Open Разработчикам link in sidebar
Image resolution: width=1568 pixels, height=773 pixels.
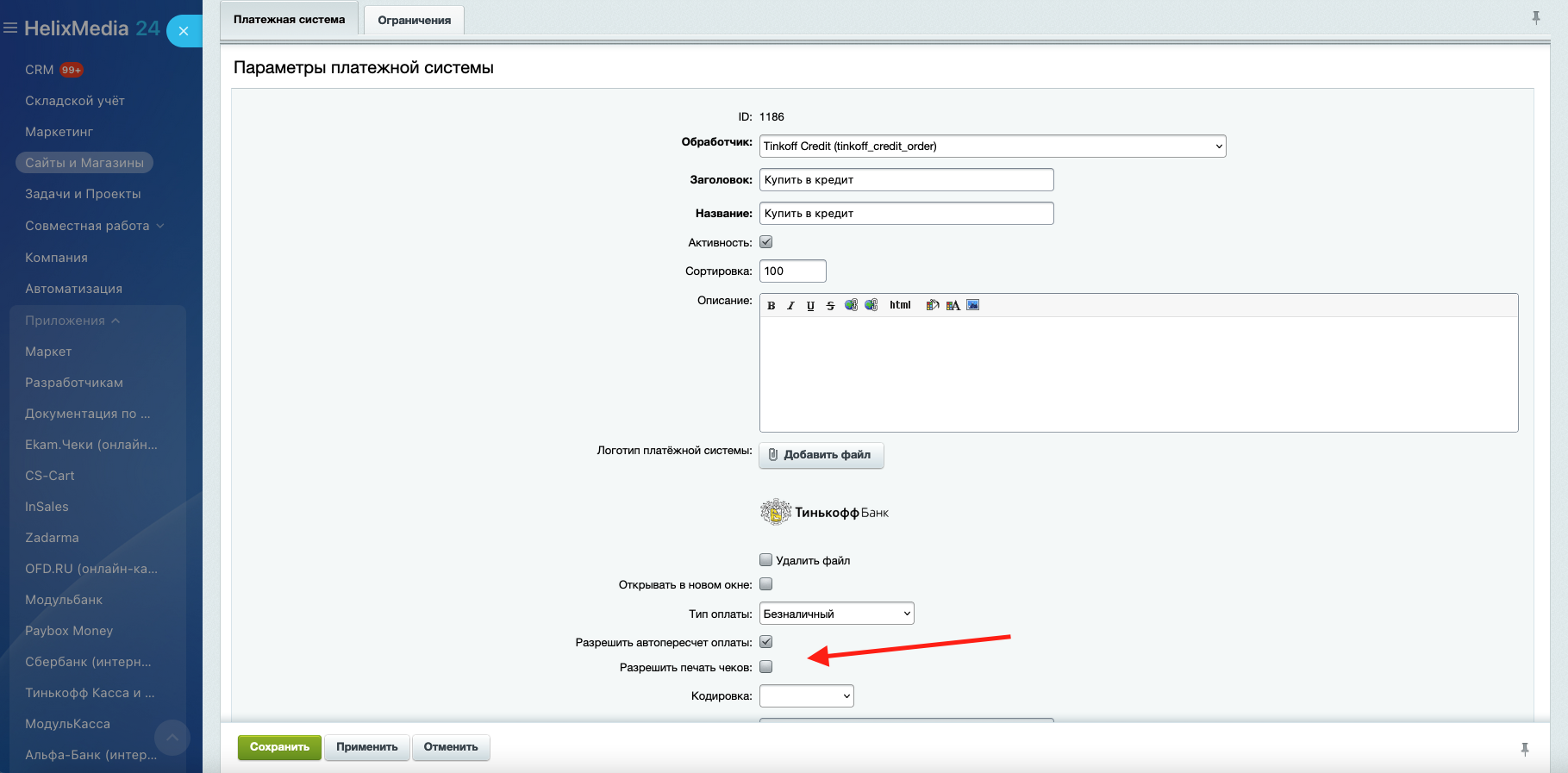click(x=74, y=383)
